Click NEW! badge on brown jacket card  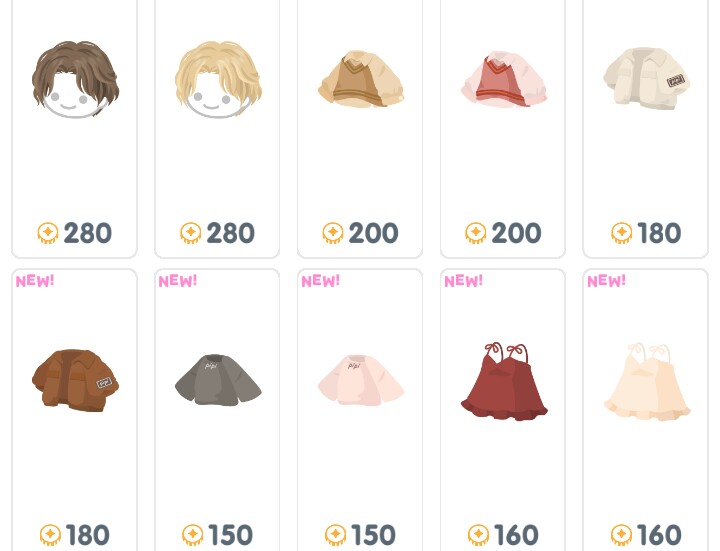(x=35, y=281)
